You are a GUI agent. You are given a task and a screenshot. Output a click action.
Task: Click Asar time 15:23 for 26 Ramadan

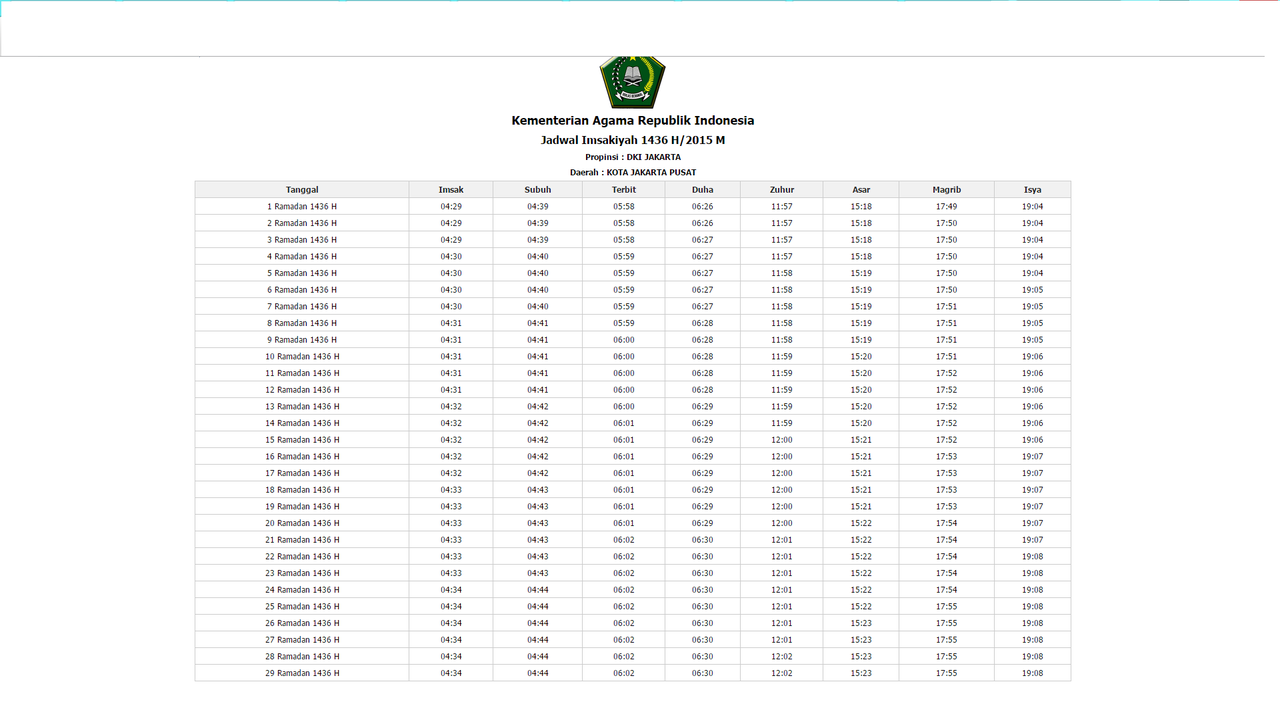[x=861, y=623]
